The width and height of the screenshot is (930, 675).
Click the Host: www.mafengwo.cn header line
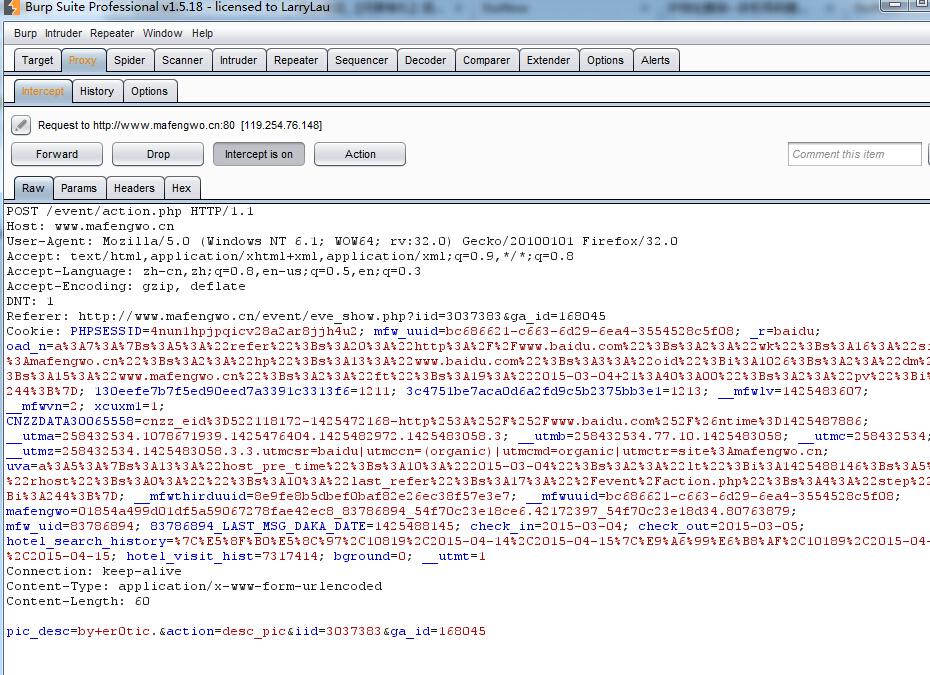coord(90,226)
